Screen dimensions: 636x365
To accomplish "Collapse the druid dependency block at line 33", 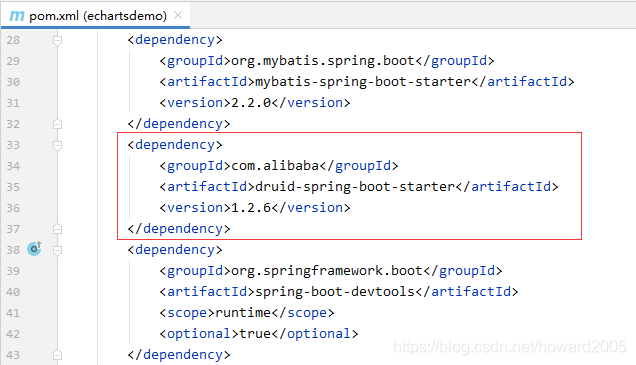I will pyautogui.click(x=57, y=145).
